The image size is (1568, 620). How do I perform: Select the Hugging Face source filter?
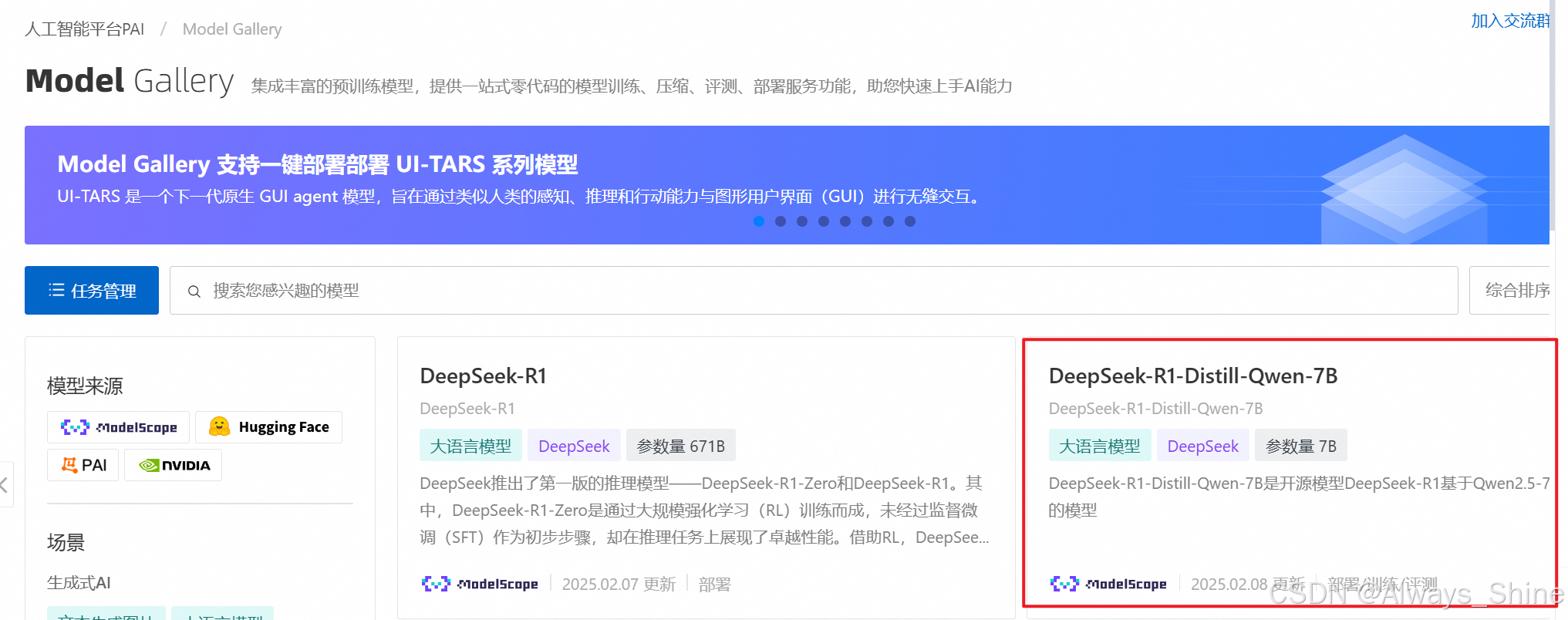pyautogui.click(x=268, y=427)
